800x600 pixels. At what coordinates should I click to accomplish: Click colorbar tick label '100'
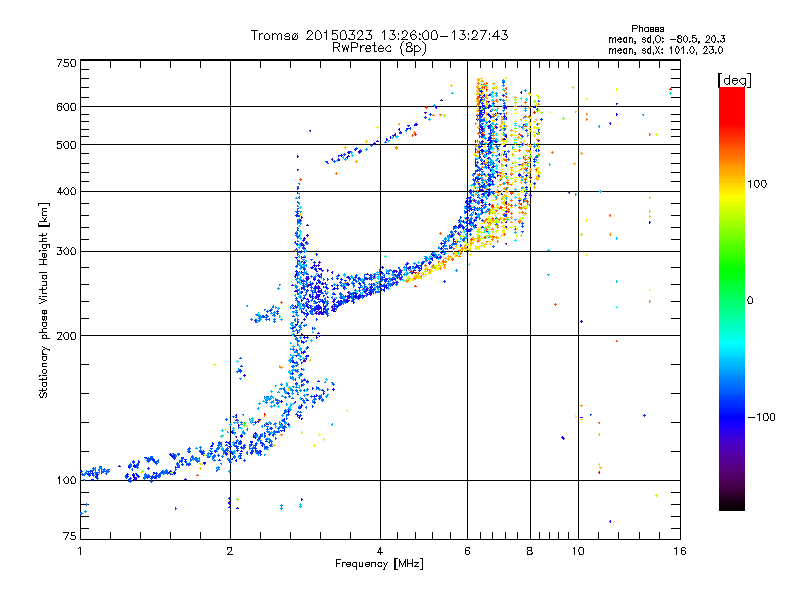tap(757, 184)
